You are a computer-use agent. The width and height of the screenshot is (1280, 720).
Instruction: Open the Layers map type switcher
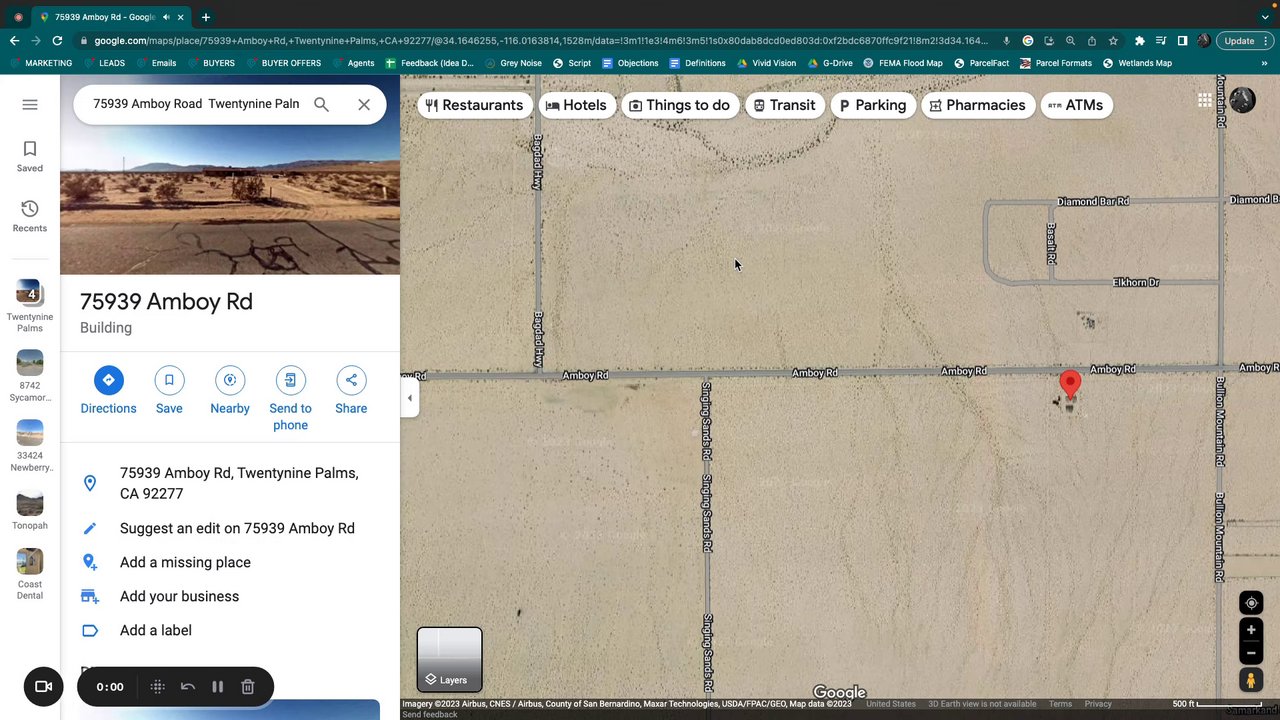tap(450, 659)
